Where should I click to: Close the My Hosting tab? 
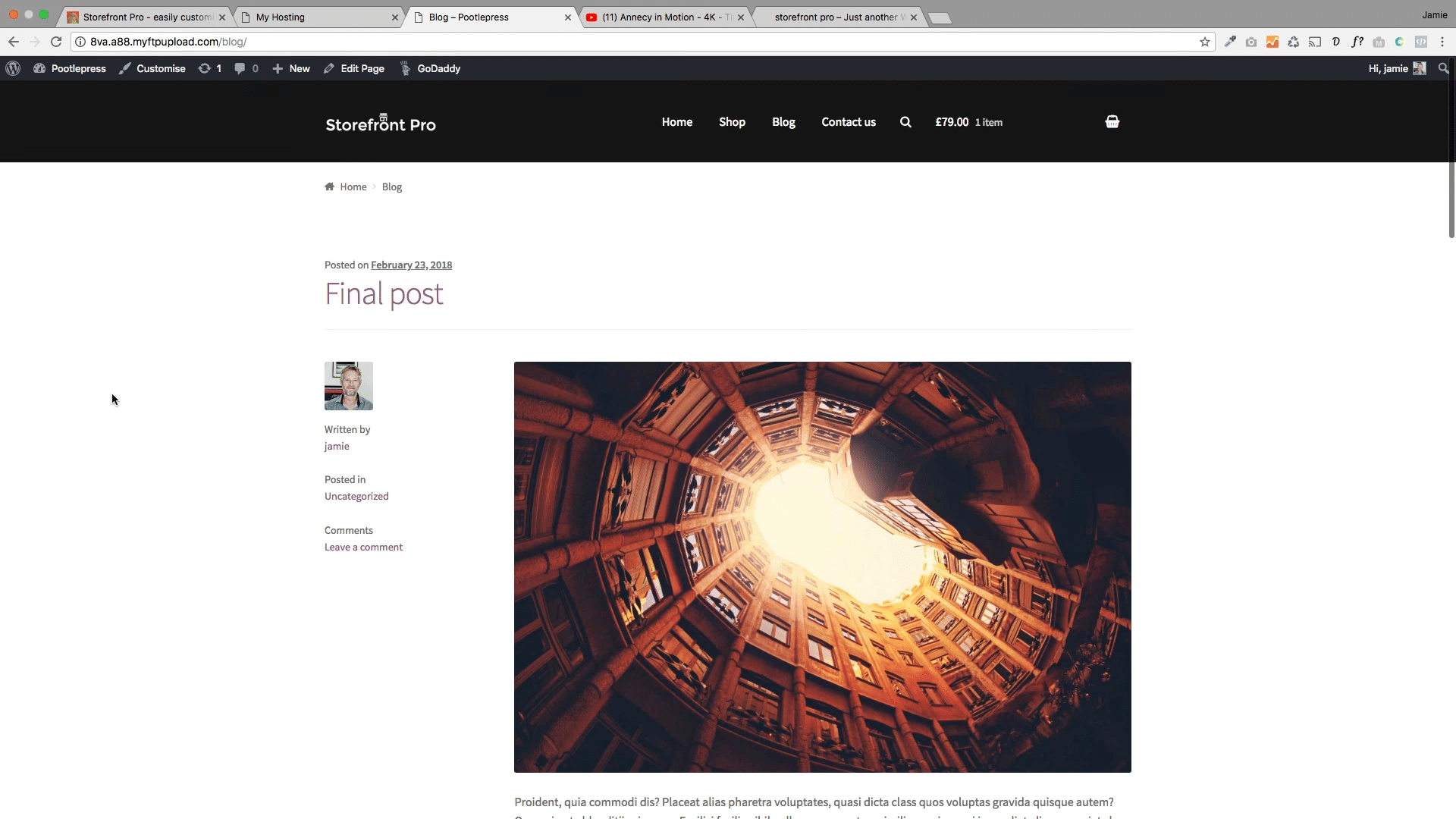point(395,17)
